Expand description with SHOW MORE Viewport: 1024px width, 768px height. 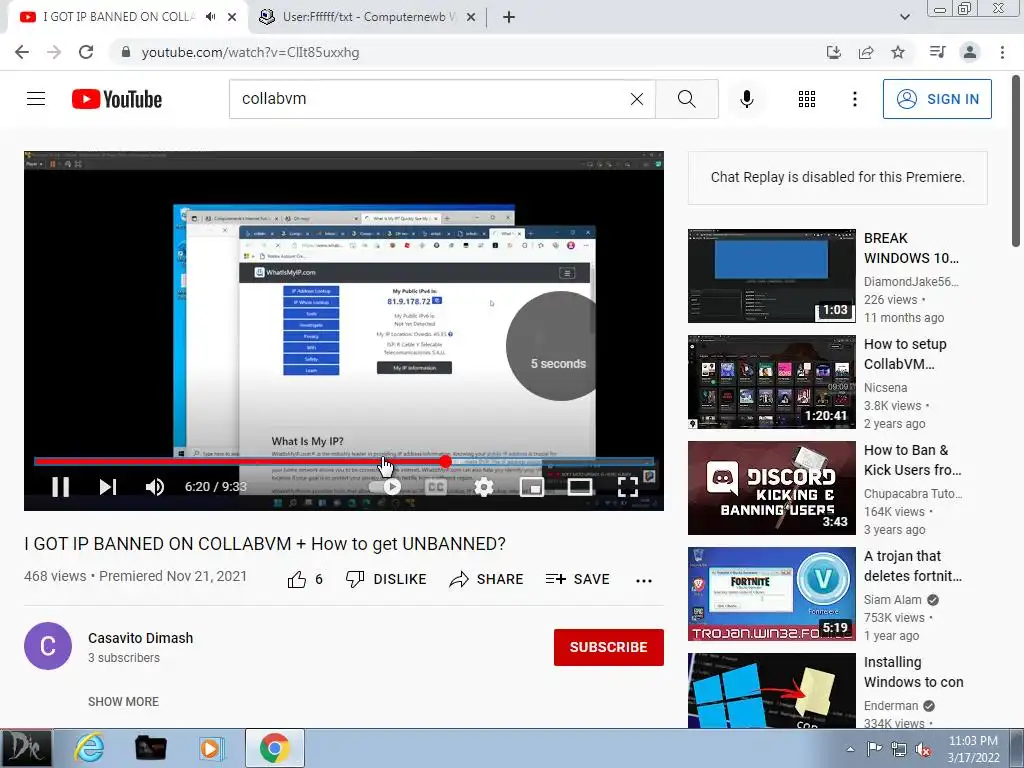(123, 701)
